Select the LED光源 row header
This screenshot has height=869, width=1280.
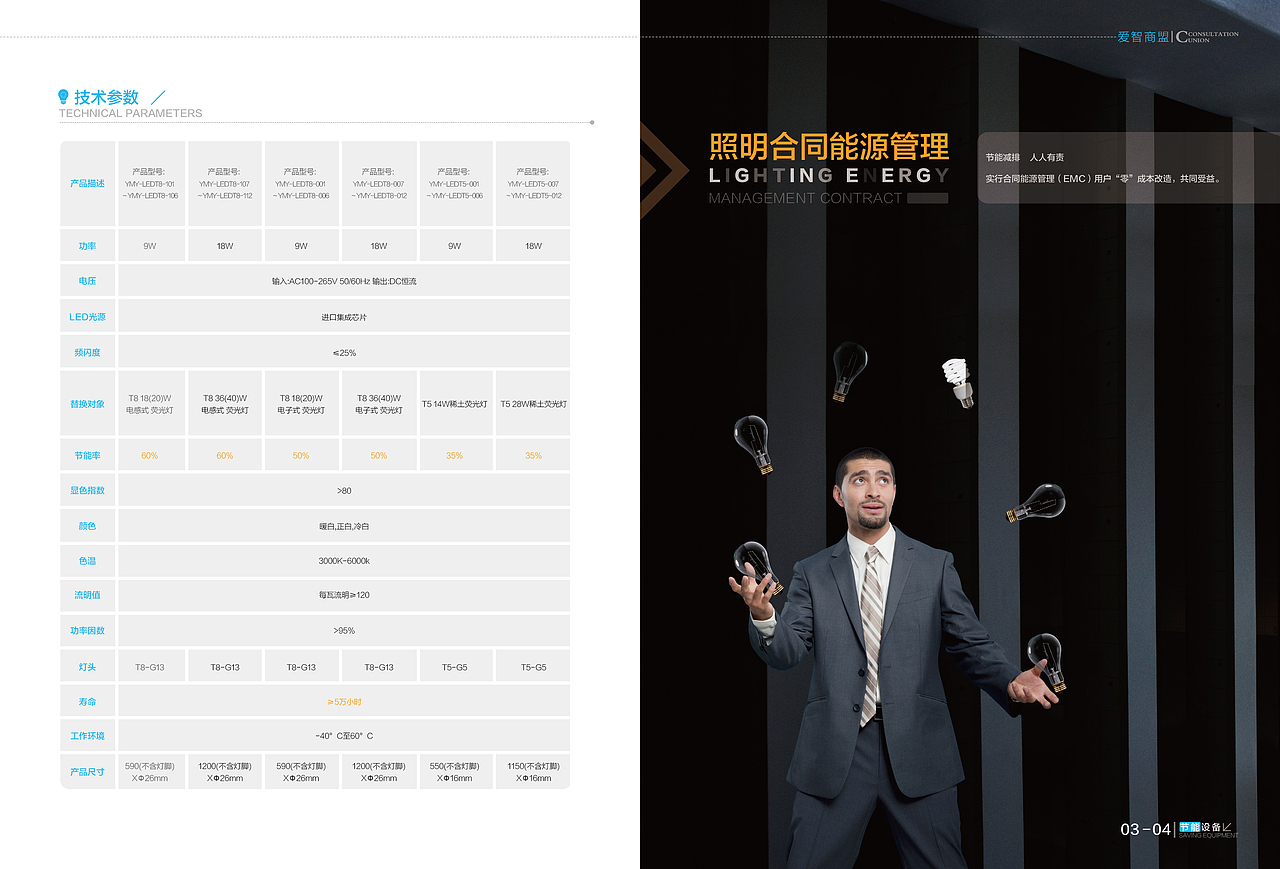87,317
